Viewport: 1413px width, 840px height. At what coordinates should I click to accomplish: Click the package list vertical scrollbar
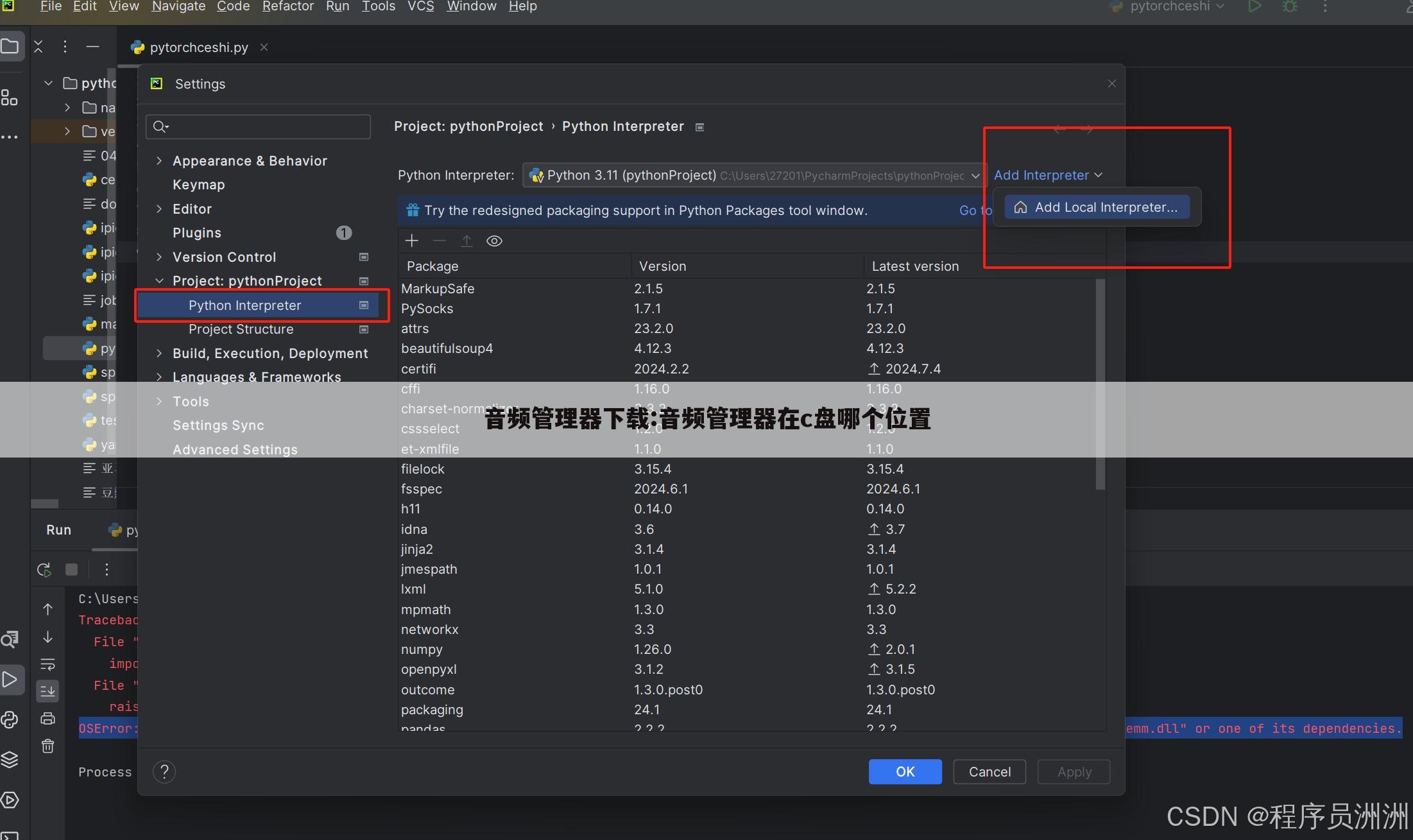1100,384
